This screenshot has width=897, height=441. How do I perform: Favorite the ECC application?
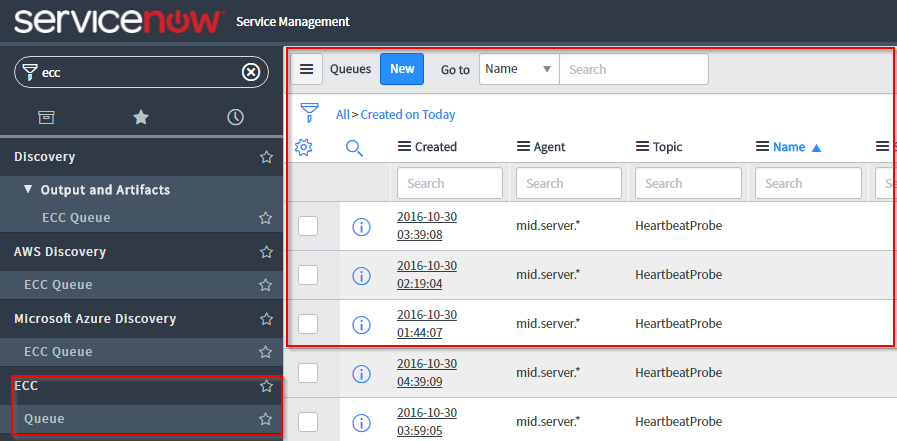(x=266, y=386)
